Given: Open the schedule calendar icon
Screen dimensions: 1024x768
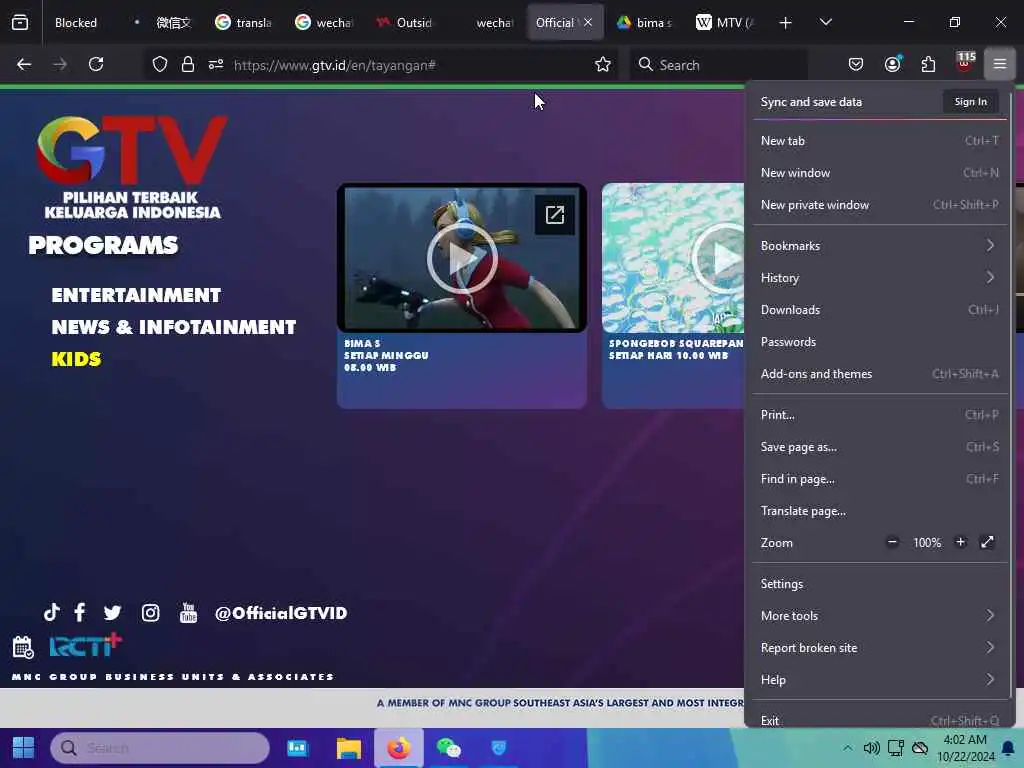Looking at the screenshot, I should click(x=23, y=647).
